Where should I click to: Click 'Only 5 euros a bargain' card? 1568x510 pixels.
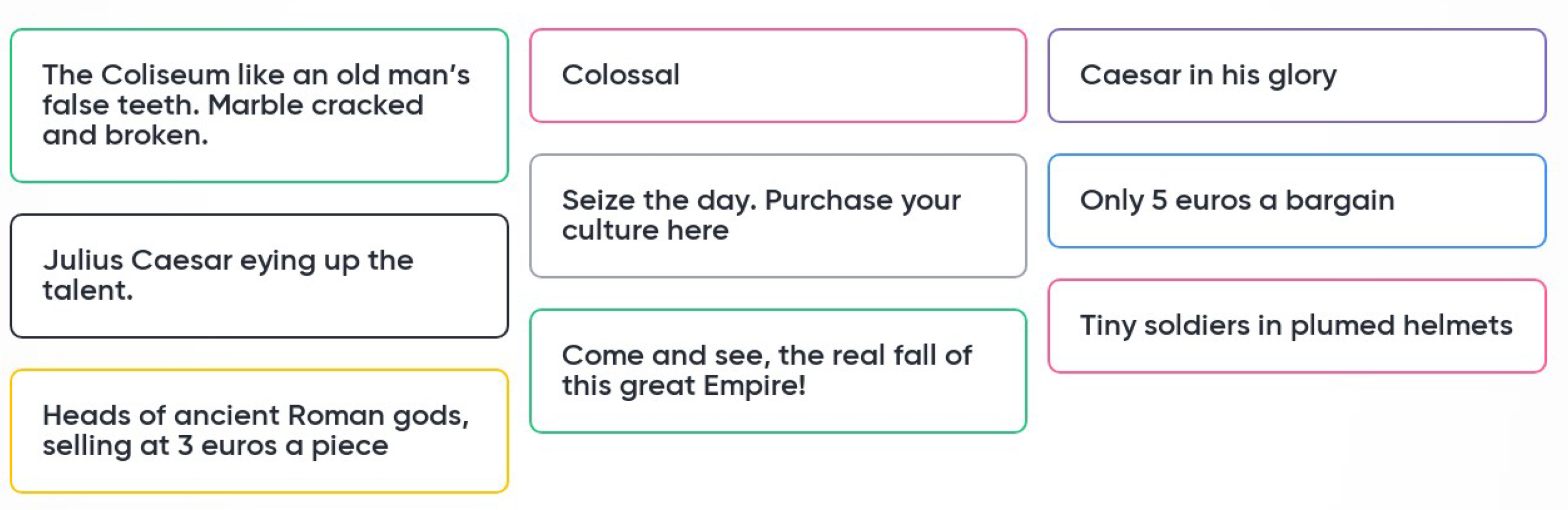coord(1296,201)
